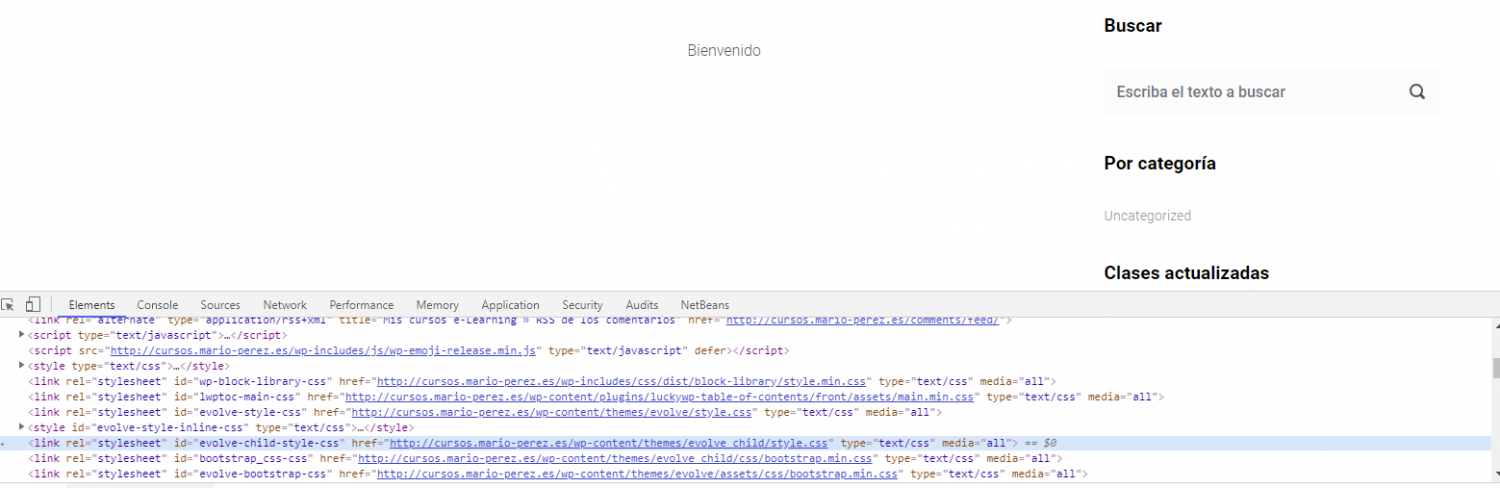The width and height of the screenshot is (1500, 488).
Task: Switch to the Memory tab
Action: tap(438, 305)
